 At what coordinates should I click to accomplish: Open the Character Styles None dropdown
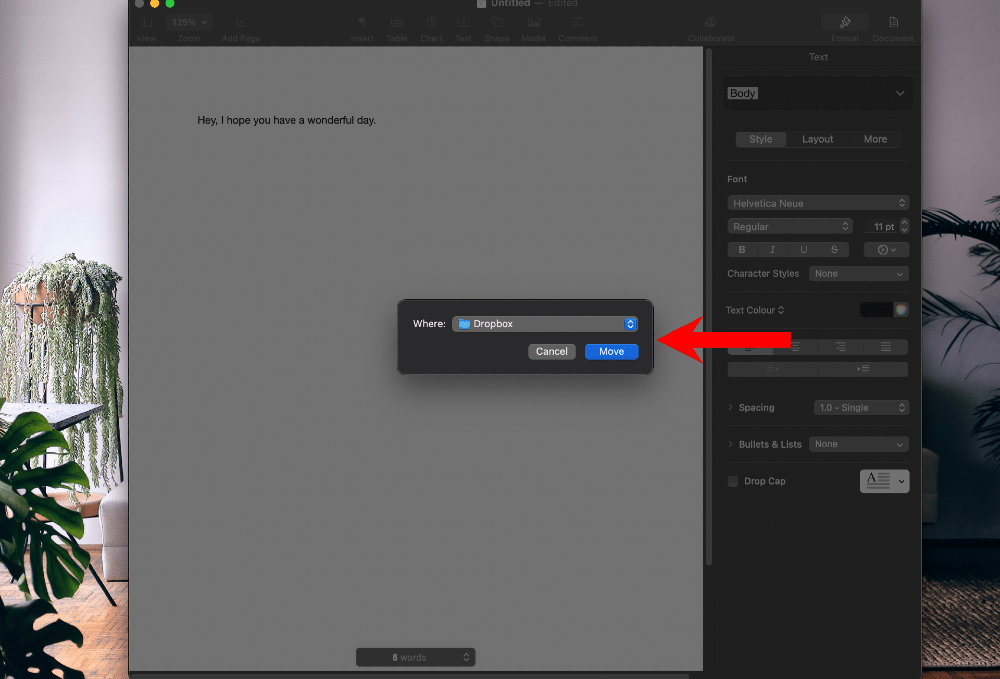point(858,274)
